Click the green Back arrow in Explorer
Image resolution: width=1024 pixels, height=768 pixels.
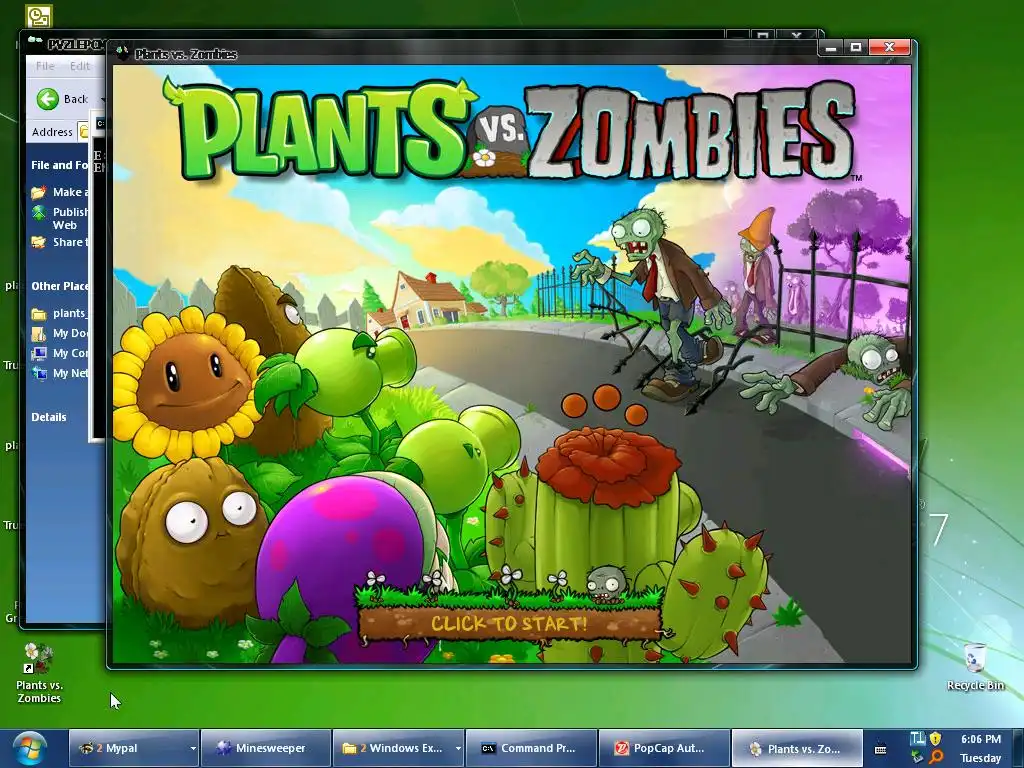(x=47, y=99)
